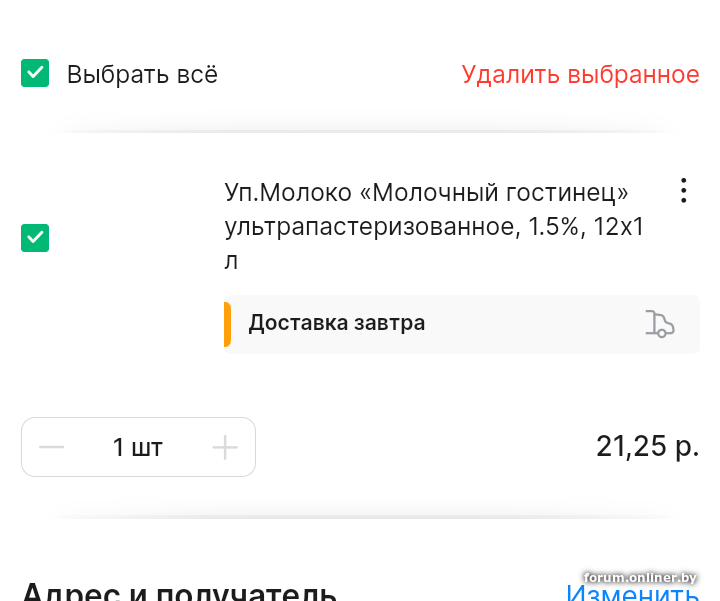The height and width of the screenshot is (601, 720).
Task: Open the Молочный гостинец product title
Action: [x=434, y=227]
